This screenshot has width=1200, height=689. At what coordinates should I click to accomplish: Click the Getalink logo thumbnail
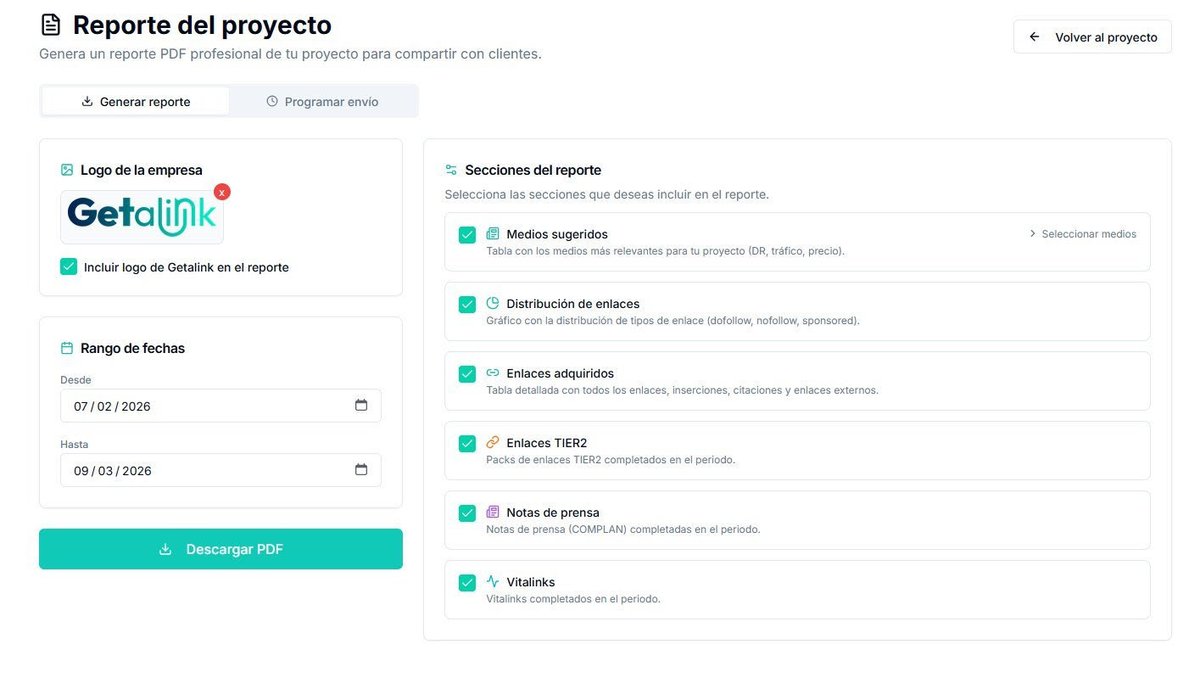(x=142, y=217)
